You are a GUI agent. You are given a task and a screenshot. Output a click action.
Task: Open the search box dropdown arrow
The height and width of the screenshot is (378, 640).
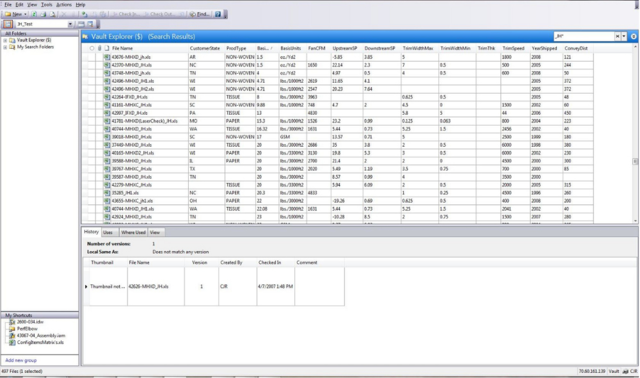pyautogui.click(x=624, y=36)
